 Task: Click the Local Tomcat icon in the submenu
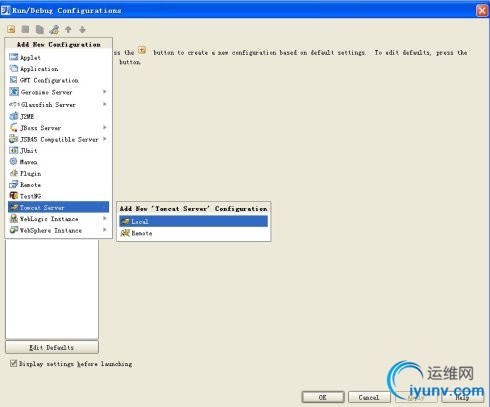125,221
